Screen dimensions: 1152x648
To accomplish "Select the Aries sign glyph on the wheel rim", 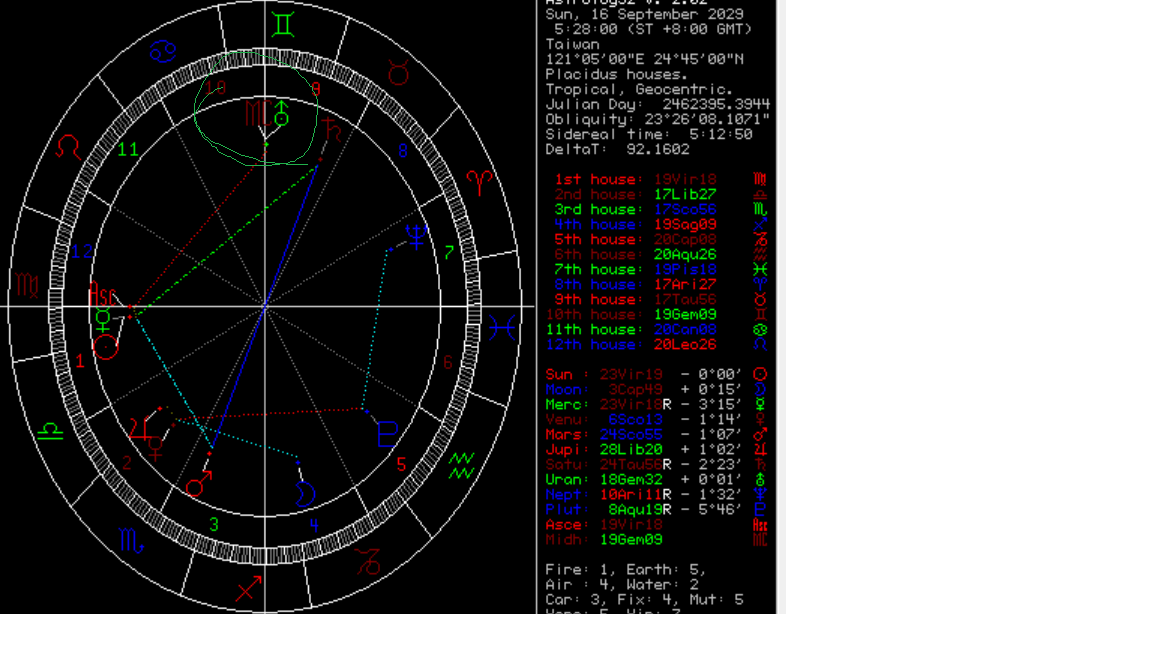I will [x=479, y=182].
